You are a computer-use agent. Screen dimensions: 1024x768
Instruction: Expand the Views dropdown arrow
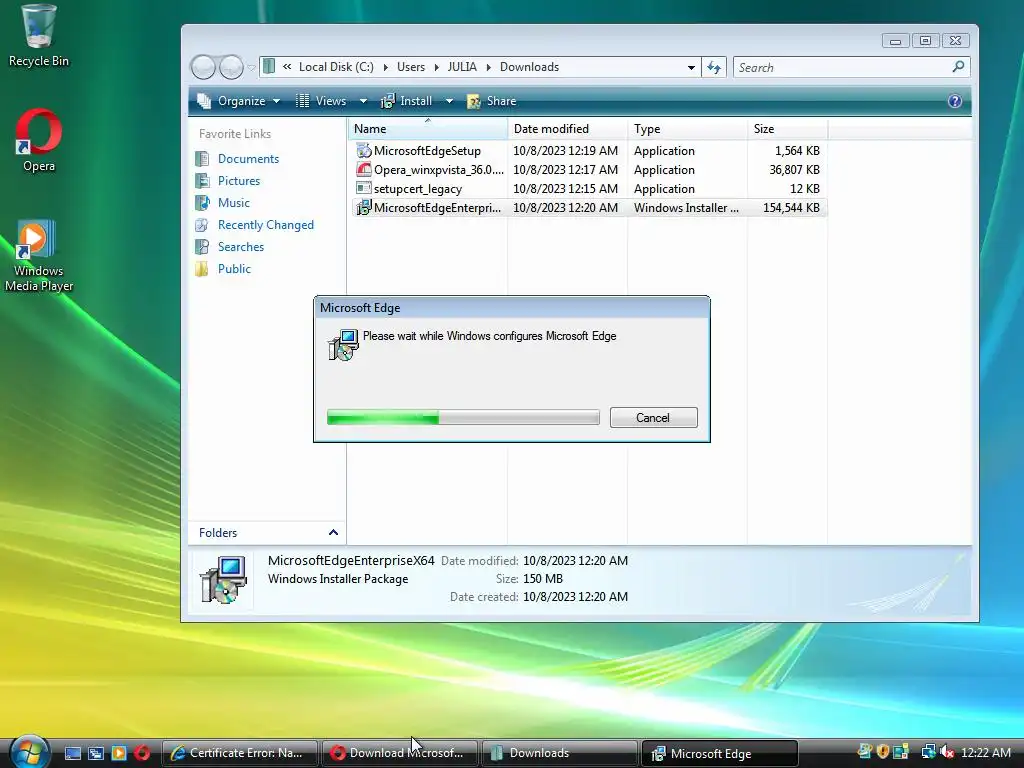point(363,101)
